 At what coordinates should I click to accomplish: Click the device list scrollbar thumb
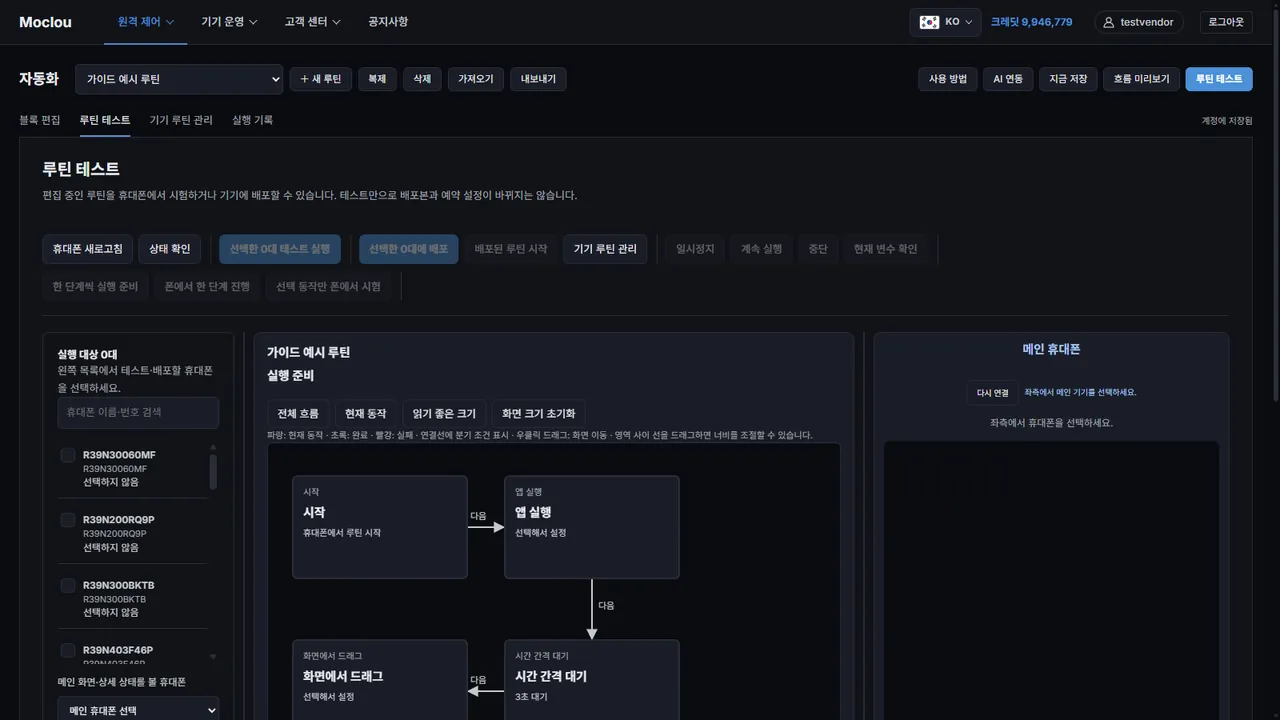(213, 471)
